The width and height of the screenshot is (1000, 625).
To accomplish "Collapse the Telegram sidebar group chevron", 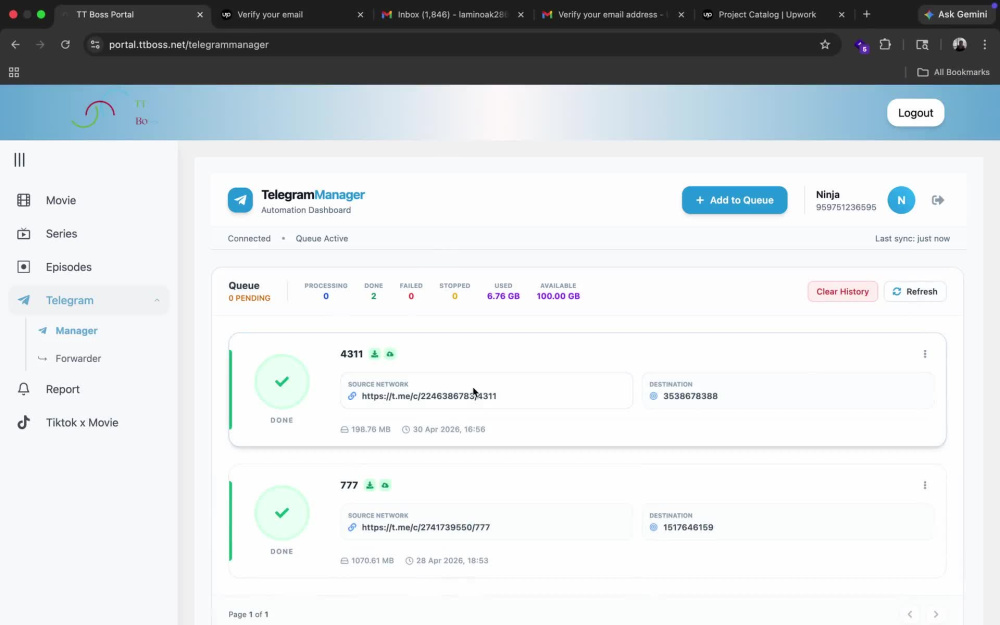I will [x=157, y=300].
